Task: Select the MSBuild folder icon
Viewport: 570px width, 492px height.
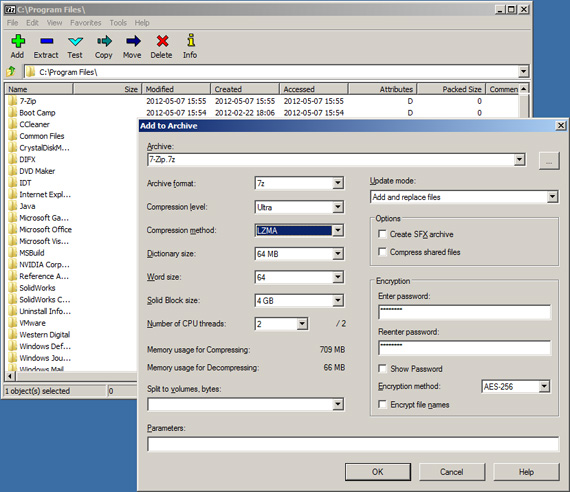Action: [x=12, y=252]
